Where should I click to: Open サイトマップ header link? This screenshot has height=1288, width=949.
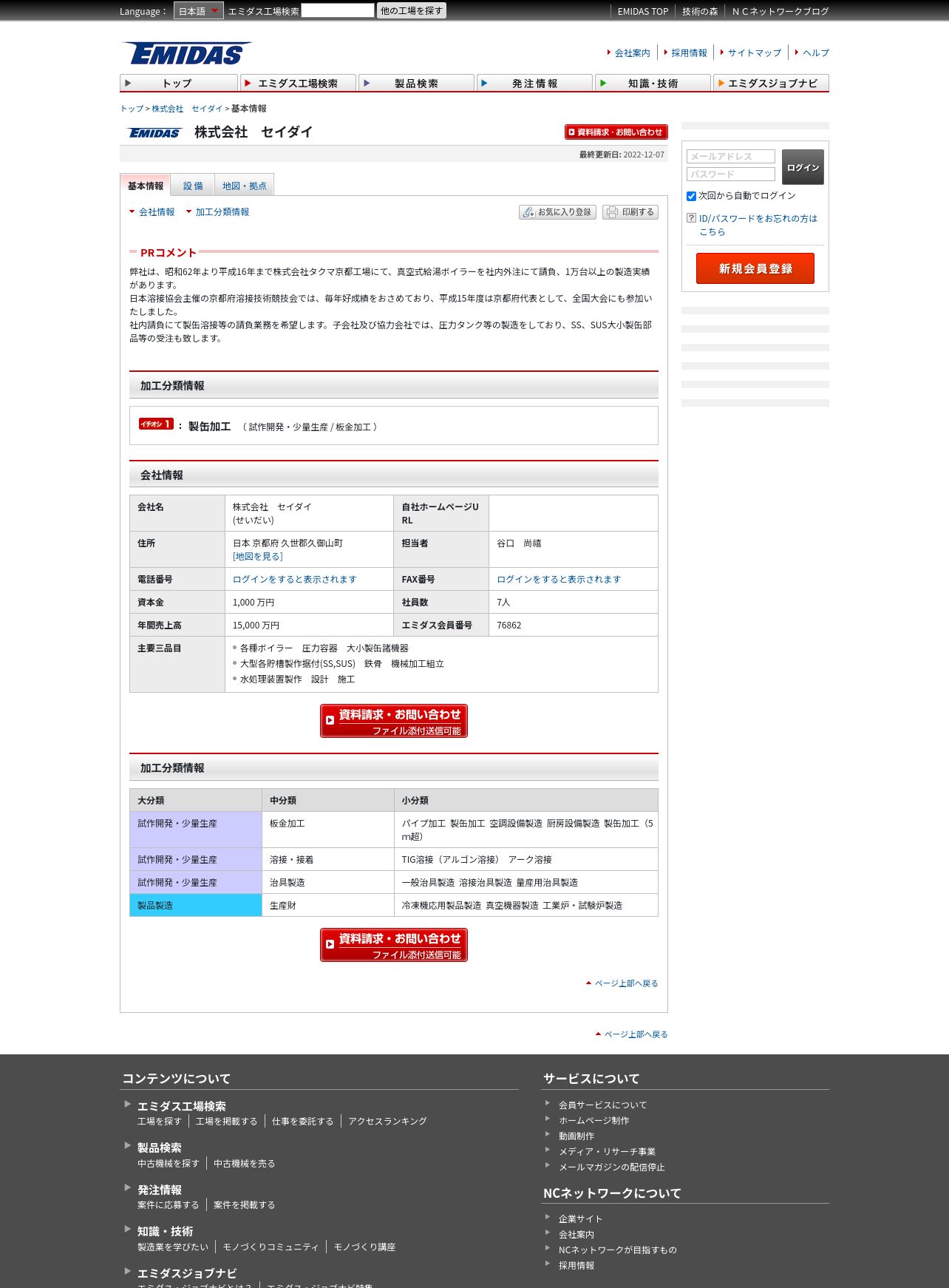click(754, 52)
